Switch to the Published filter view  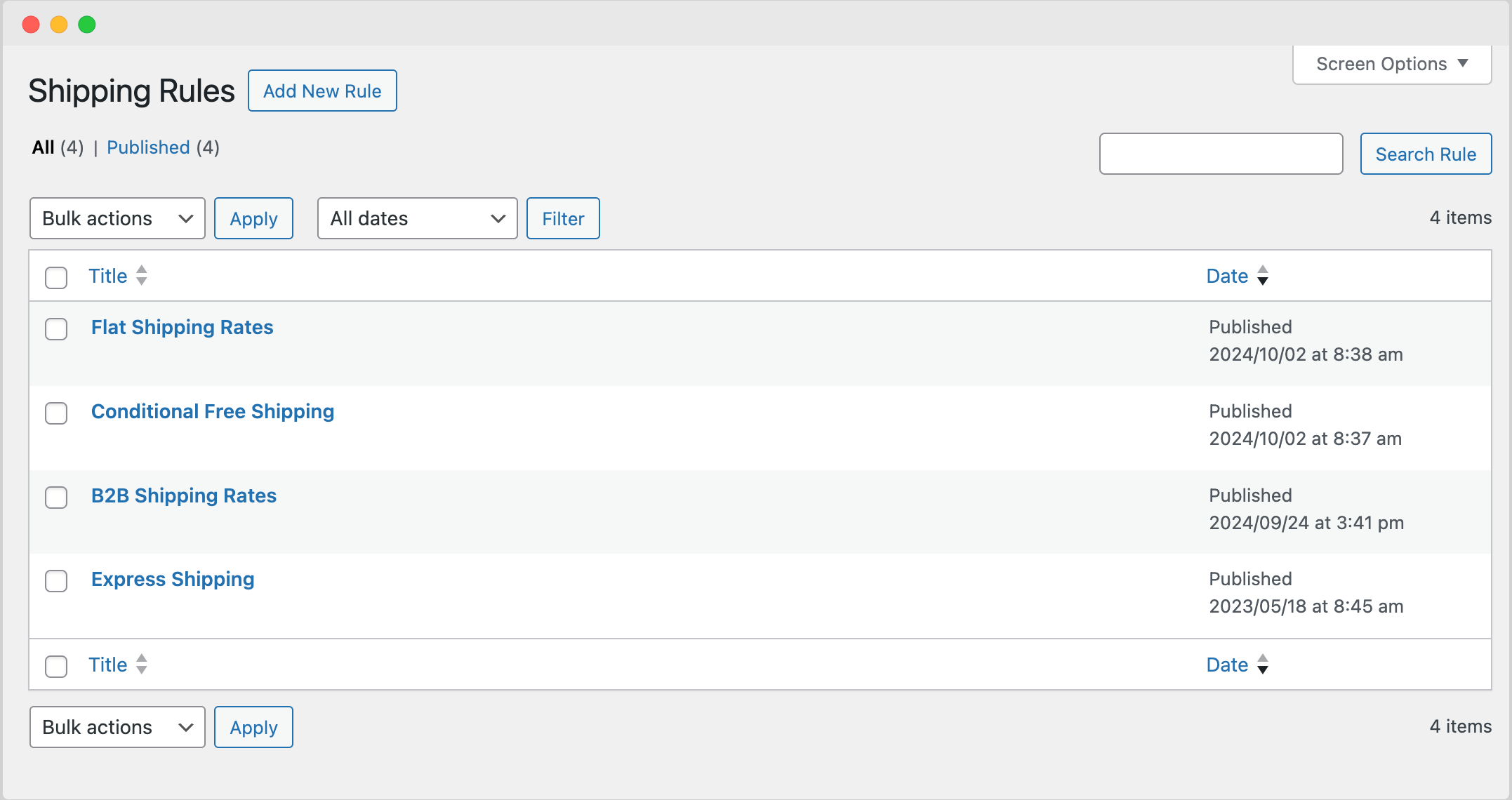[x=148, y=147]
